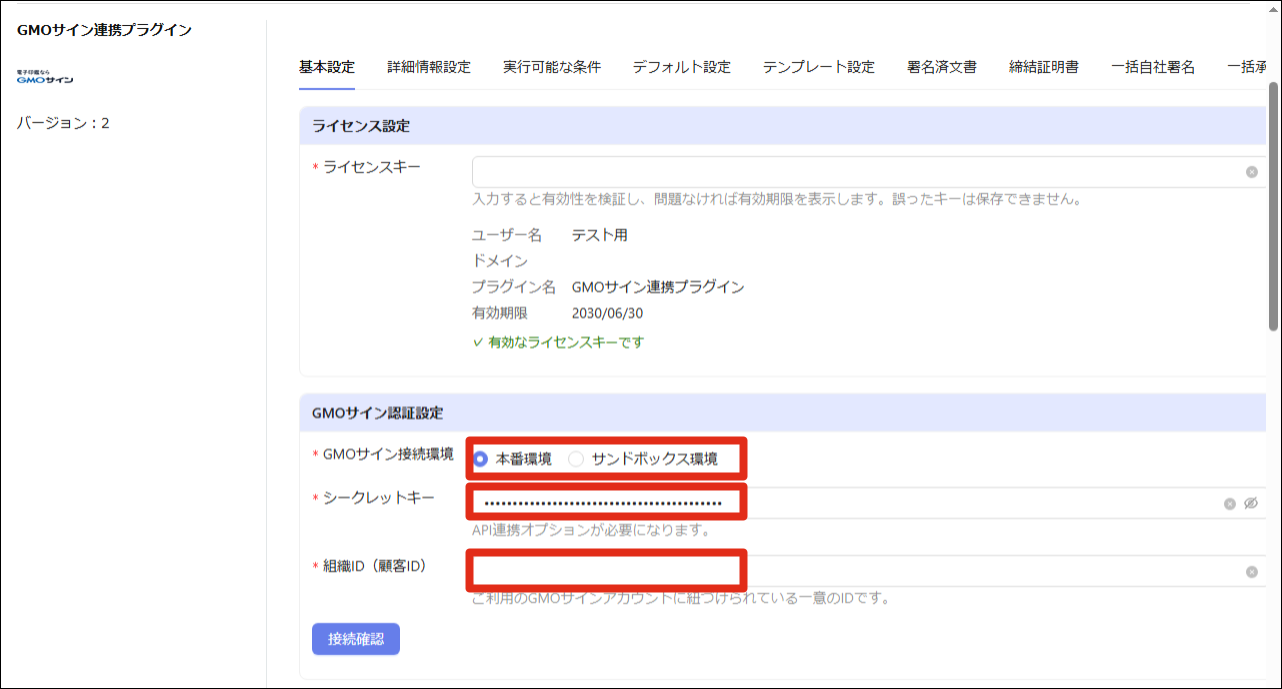Clear the ライセンスキー field with its X icon
Viewport: 1282px width, 689px height.
1251,172
